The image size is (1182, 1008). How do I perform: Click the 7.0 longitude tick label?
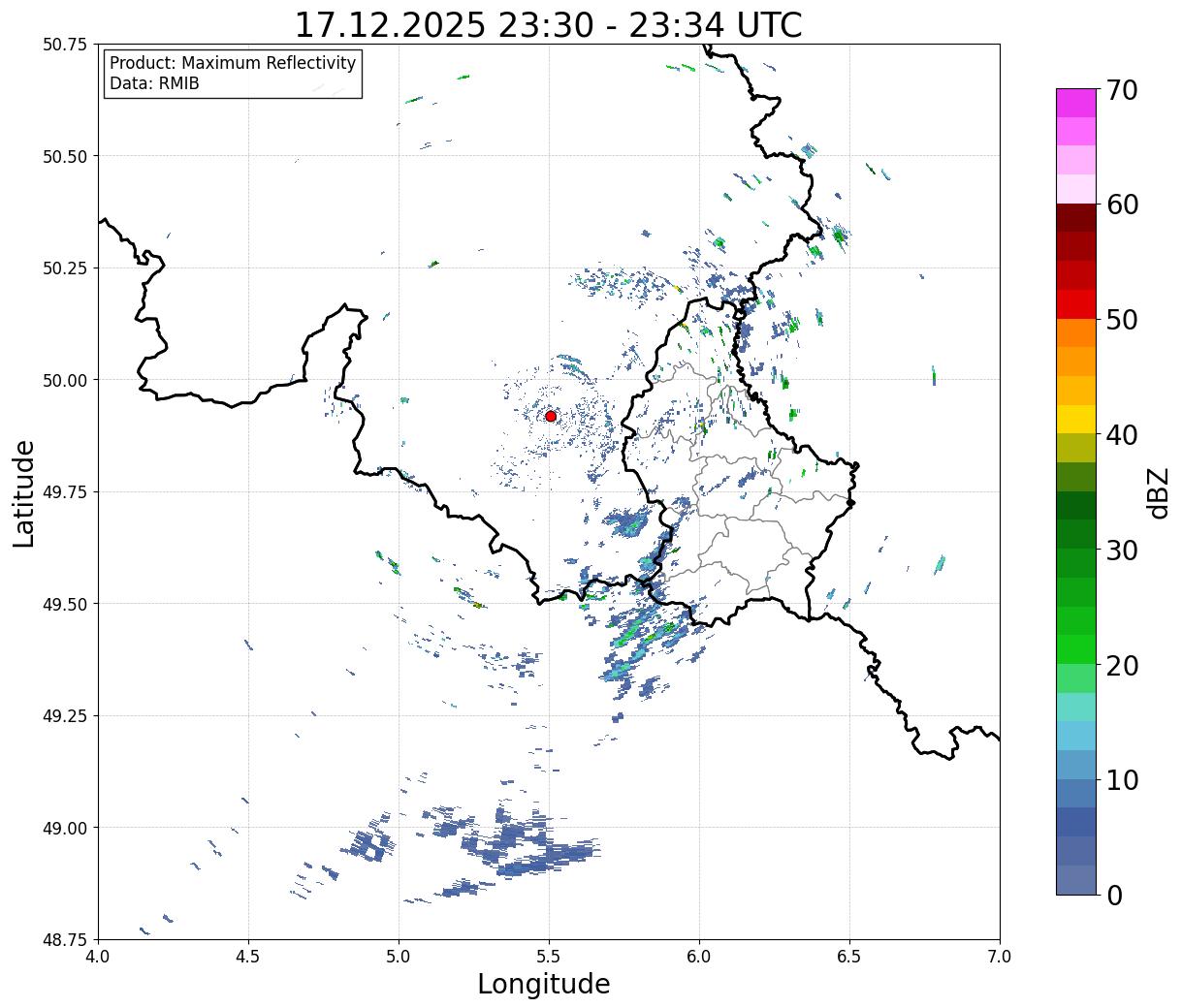pos(1000,957)
